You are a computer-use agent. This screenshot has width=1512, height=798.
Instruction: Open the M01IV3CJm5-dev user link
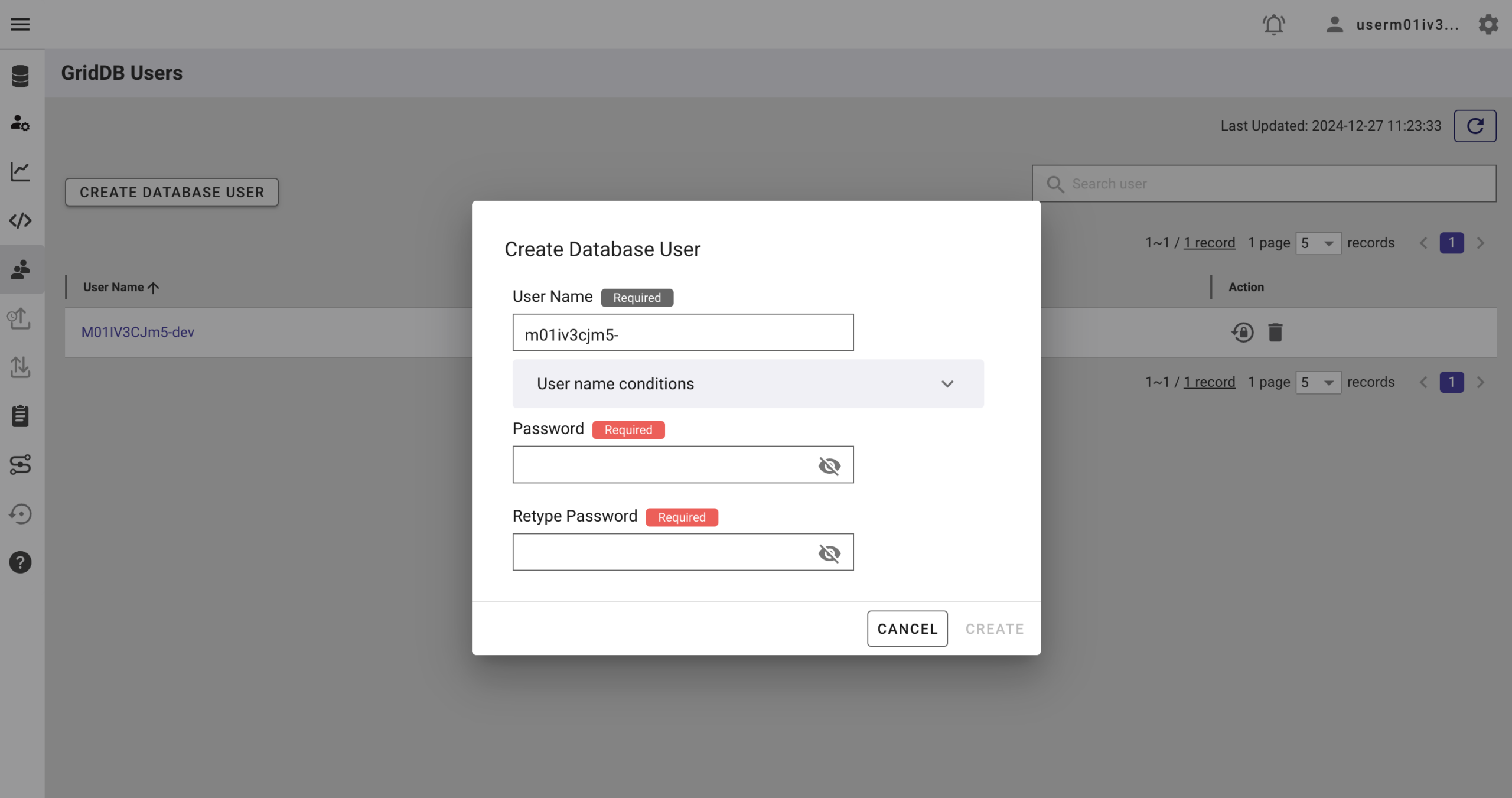coord(138,332)
